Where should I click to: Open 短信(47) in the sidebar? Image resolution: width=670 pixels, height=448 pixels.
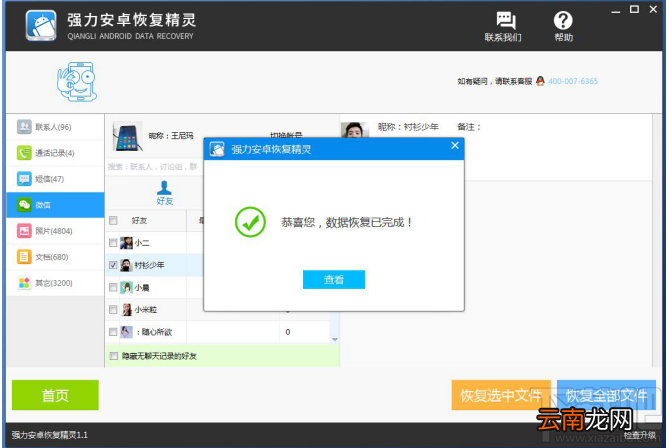(55, 179)
